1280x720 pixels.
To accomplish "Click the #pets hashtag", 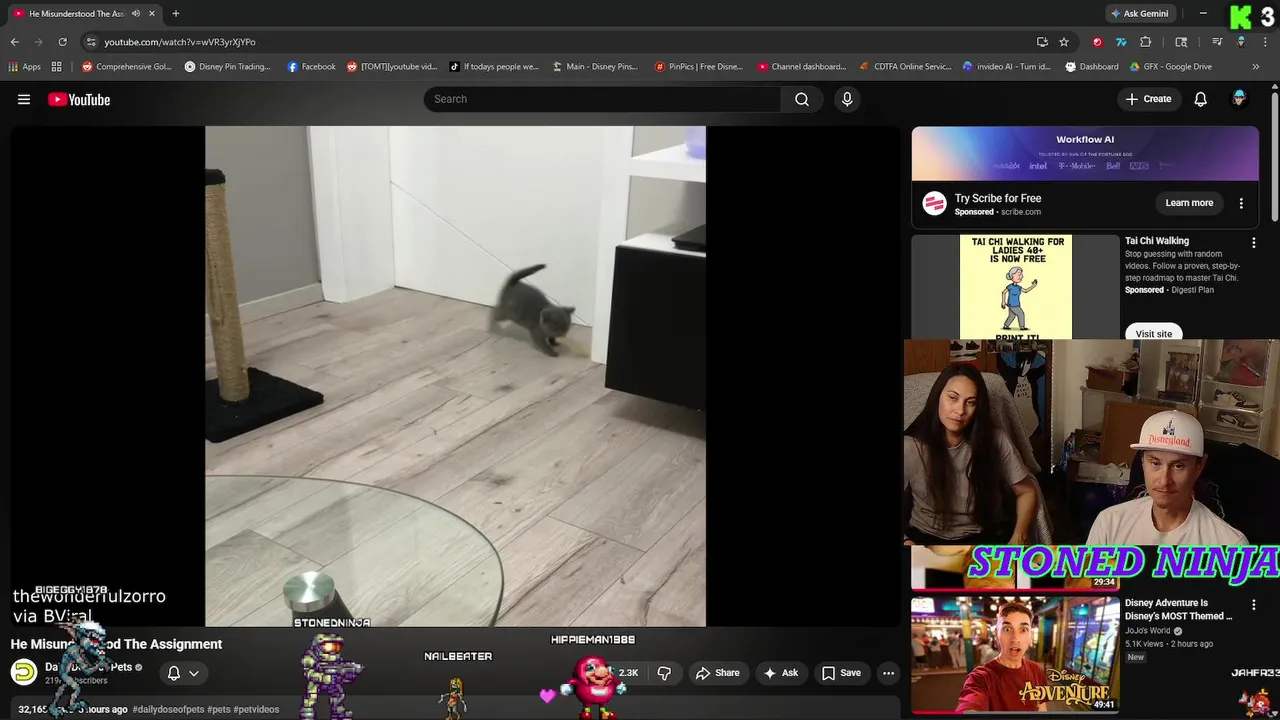I will pos(218,709).
